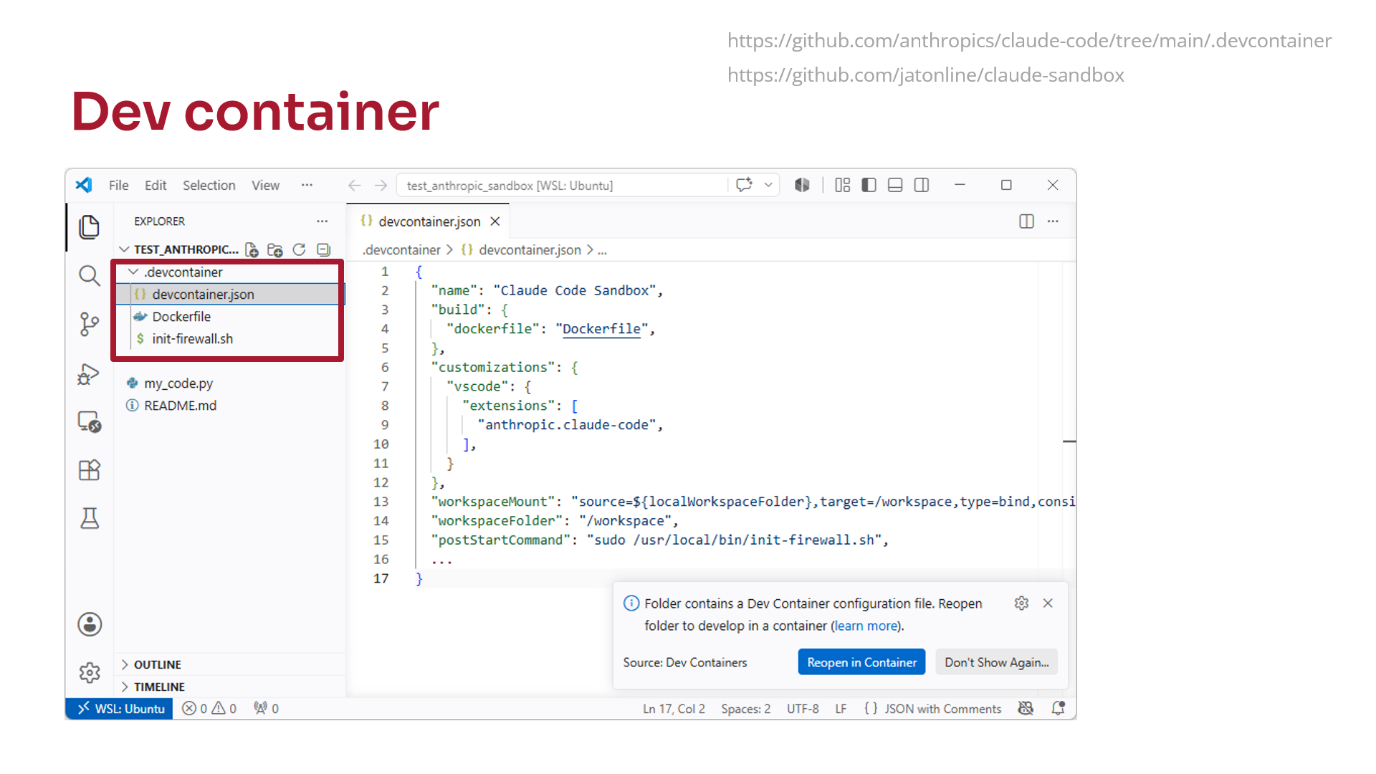Click the WSL: Ubuntu remote indicator
1376x774 pixels.
point(120,708)
